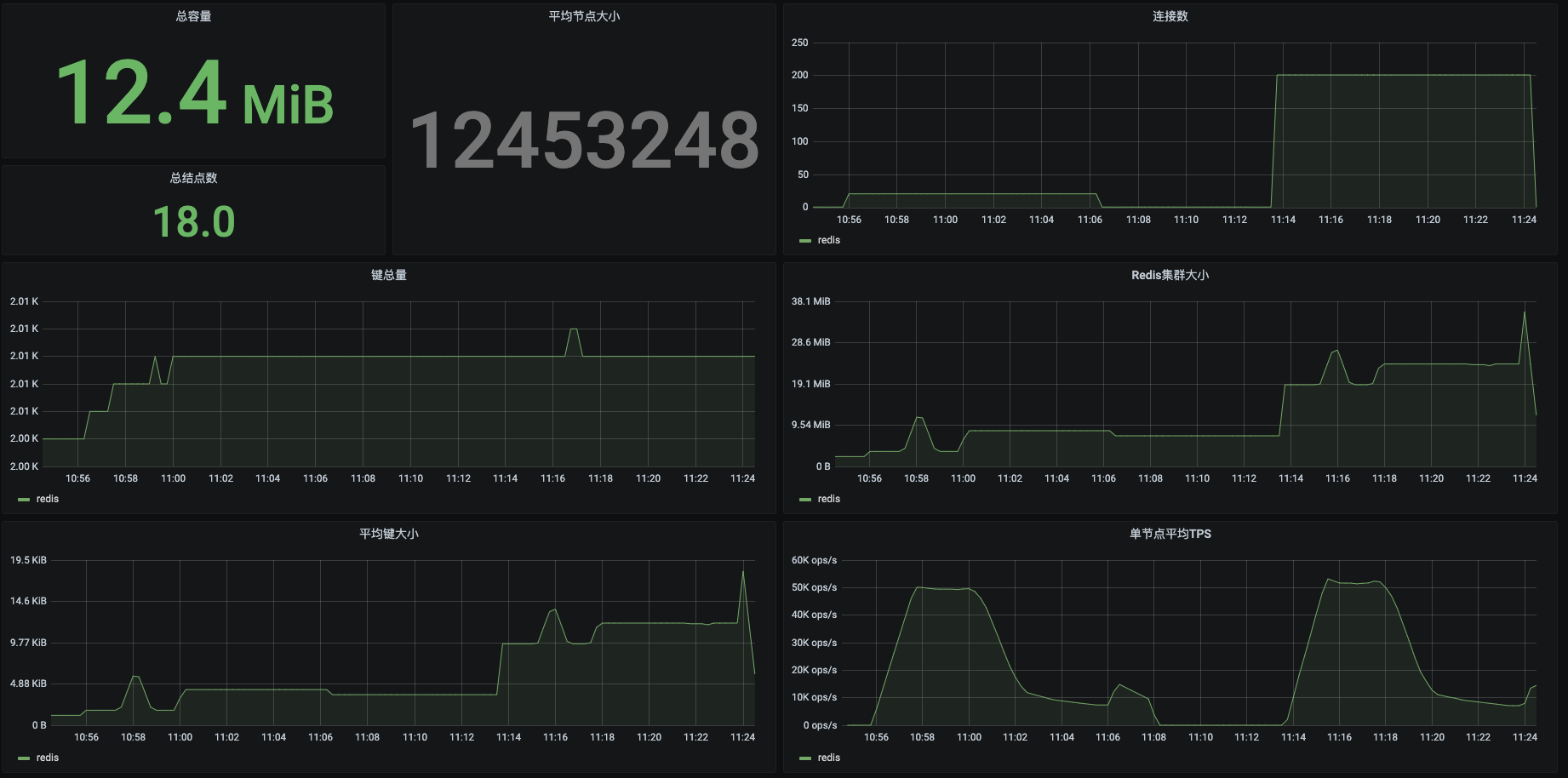Click the green redis legend color in Redis集群大小
The height and width of the screenshot is (778, 1568).
tap(805, 500)
